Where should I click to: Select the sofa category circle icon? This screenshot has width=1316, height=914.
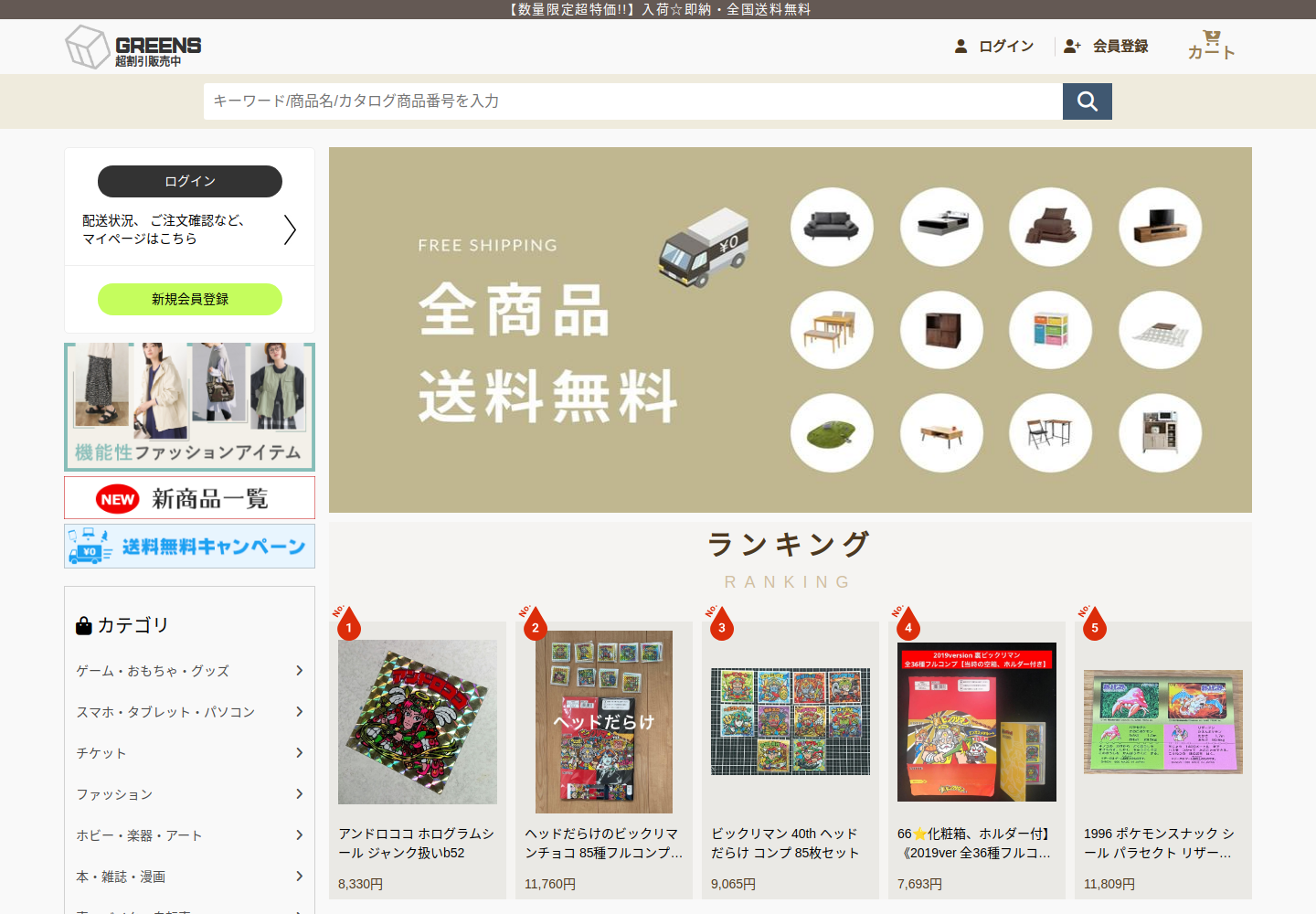832,227
